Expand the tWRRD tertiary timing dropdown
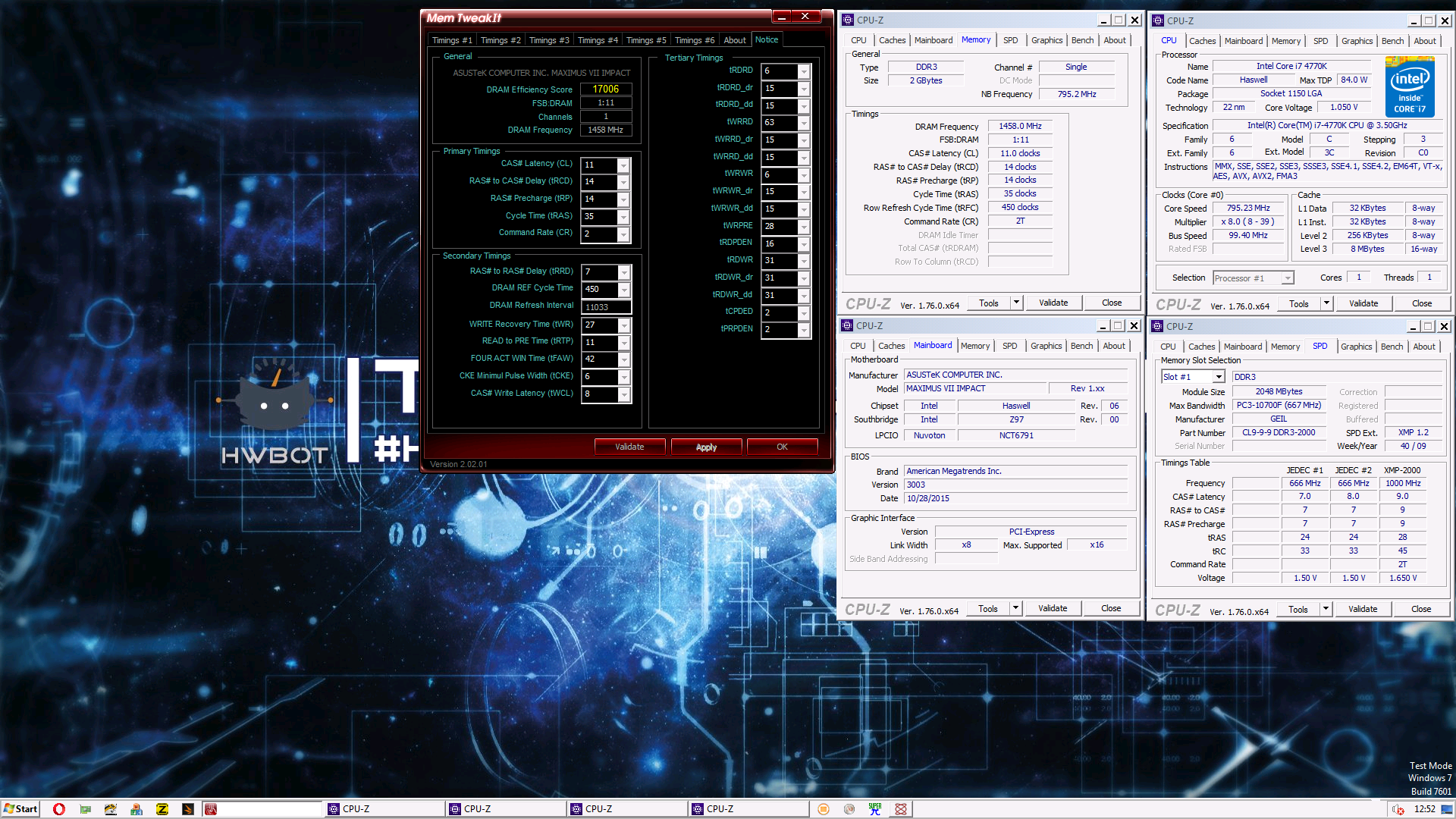The width and height of the screenshot is (1456, 819). click(x=804, y=123)
